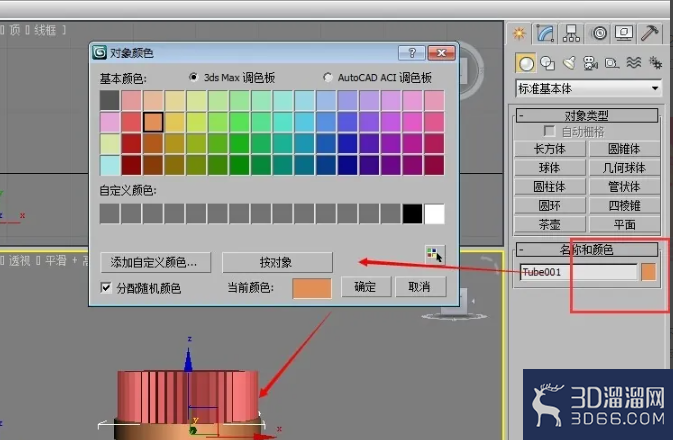The image size is (673, 440).
Task: Click the Tube001 name field
Action: [x=578, y=272]
